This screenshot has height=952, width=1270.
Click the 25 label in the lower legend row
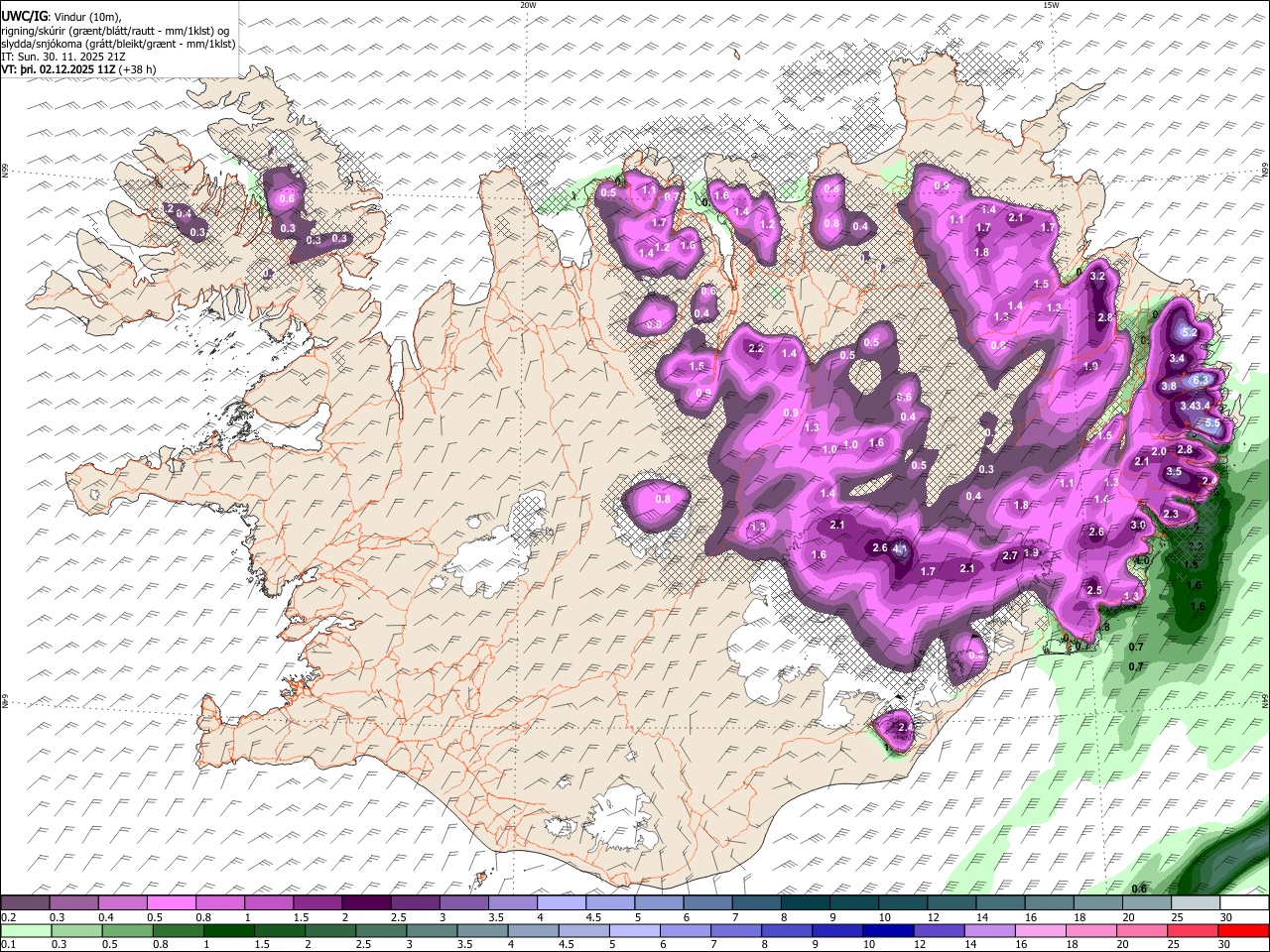click(1173, 944)
